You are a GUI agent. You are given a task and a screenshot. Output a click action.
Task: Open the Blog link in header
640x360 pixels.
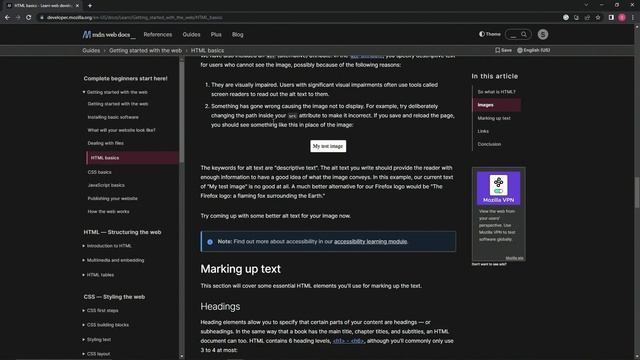click(238, 35)
